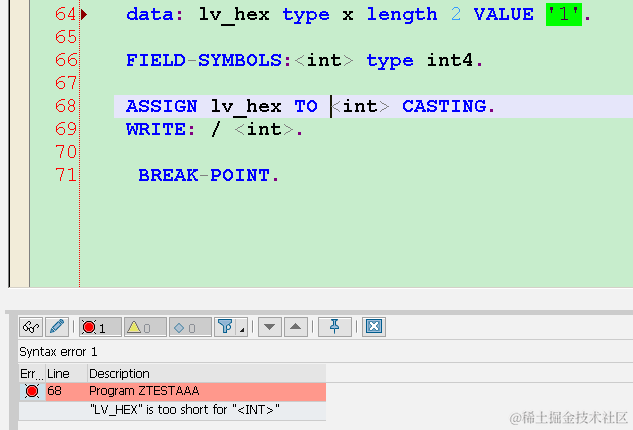Click the length keyword on line 64

tap(402, 15)
